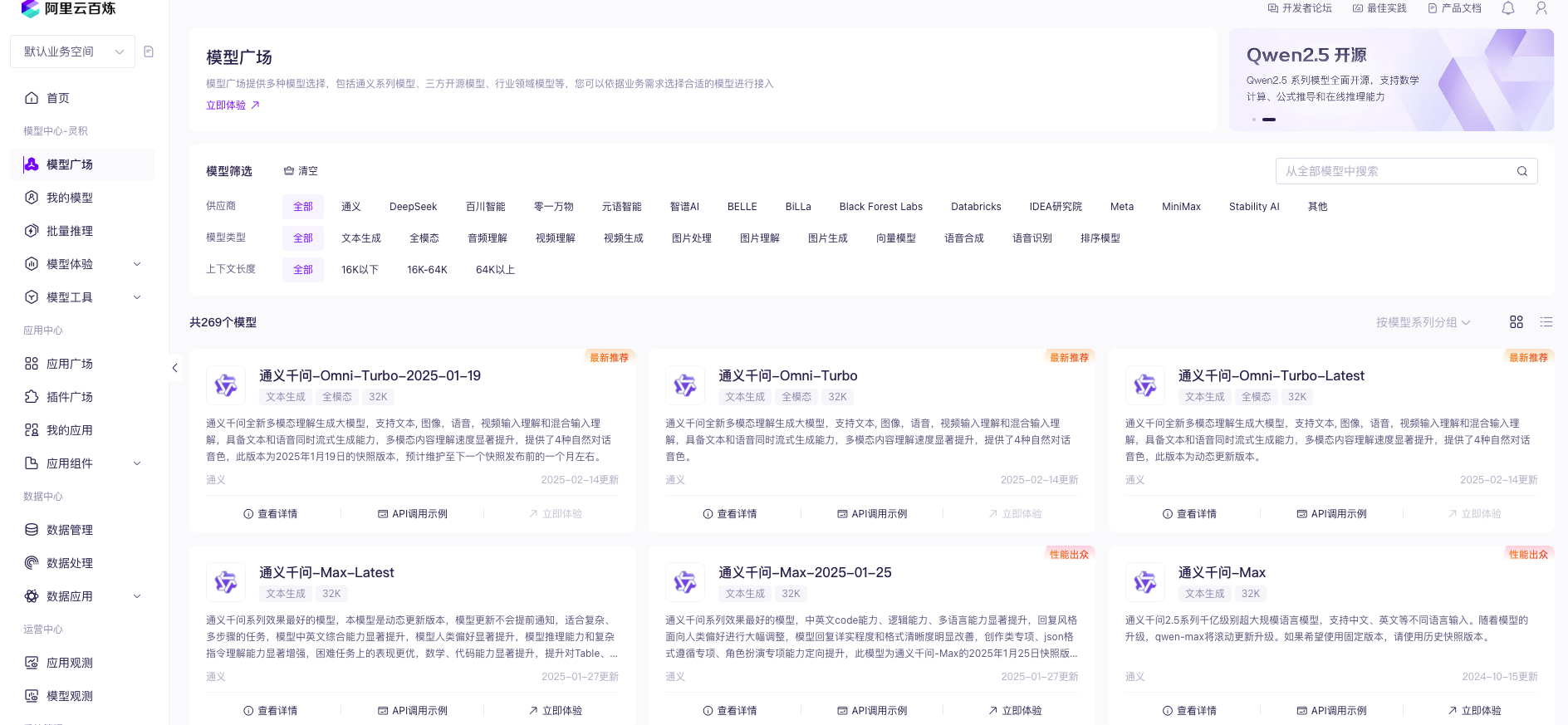The height and width of the screenshot is (725, 1568).
Task: Select 模型广场 in the sidebar
Action: [x=83, y=164]
